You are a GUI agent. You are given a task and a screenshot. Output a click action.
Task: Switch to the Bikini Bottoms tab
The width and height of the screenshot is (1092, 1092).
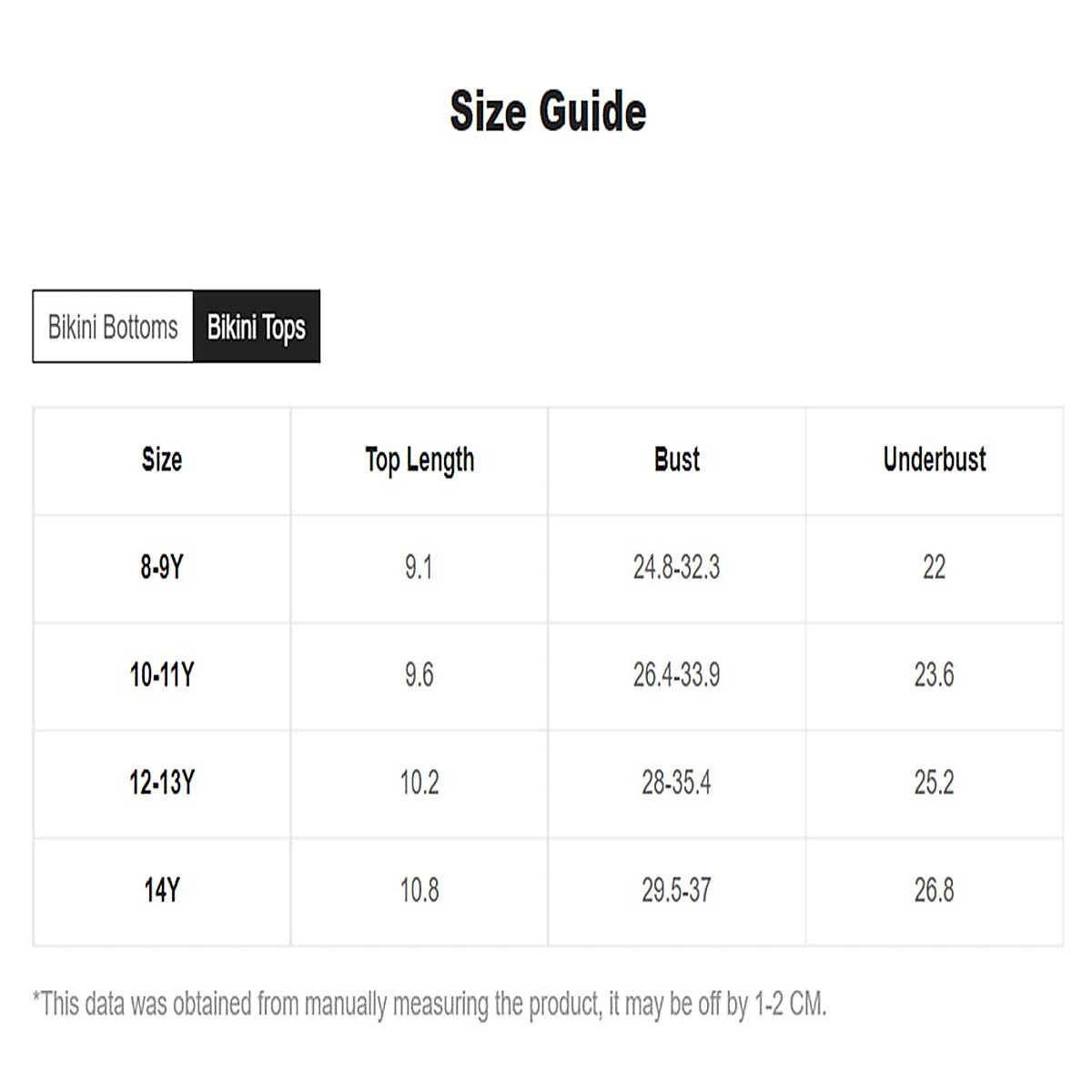pos(113,327)
